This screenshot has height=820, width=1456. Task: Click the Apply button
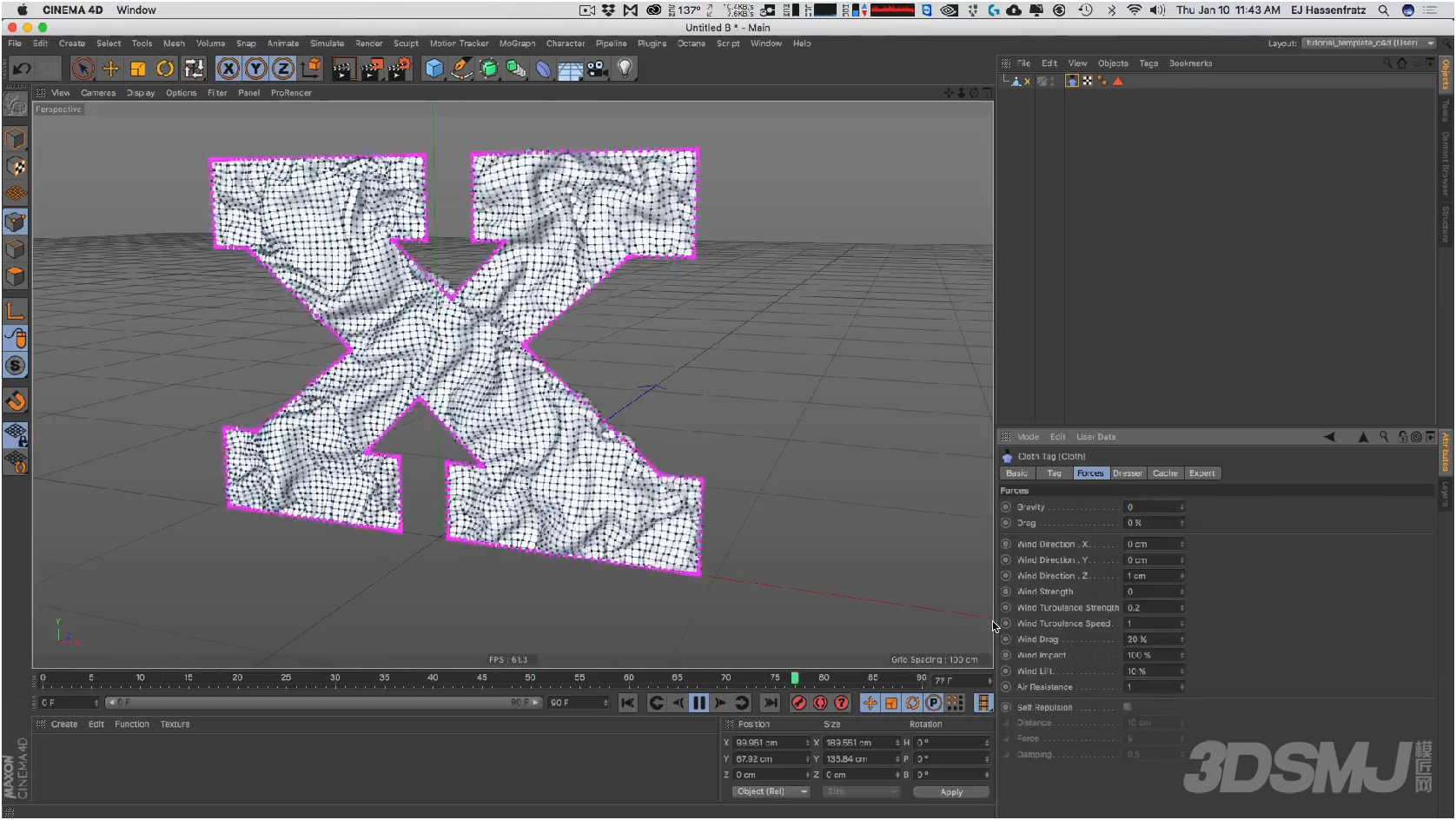951,792
